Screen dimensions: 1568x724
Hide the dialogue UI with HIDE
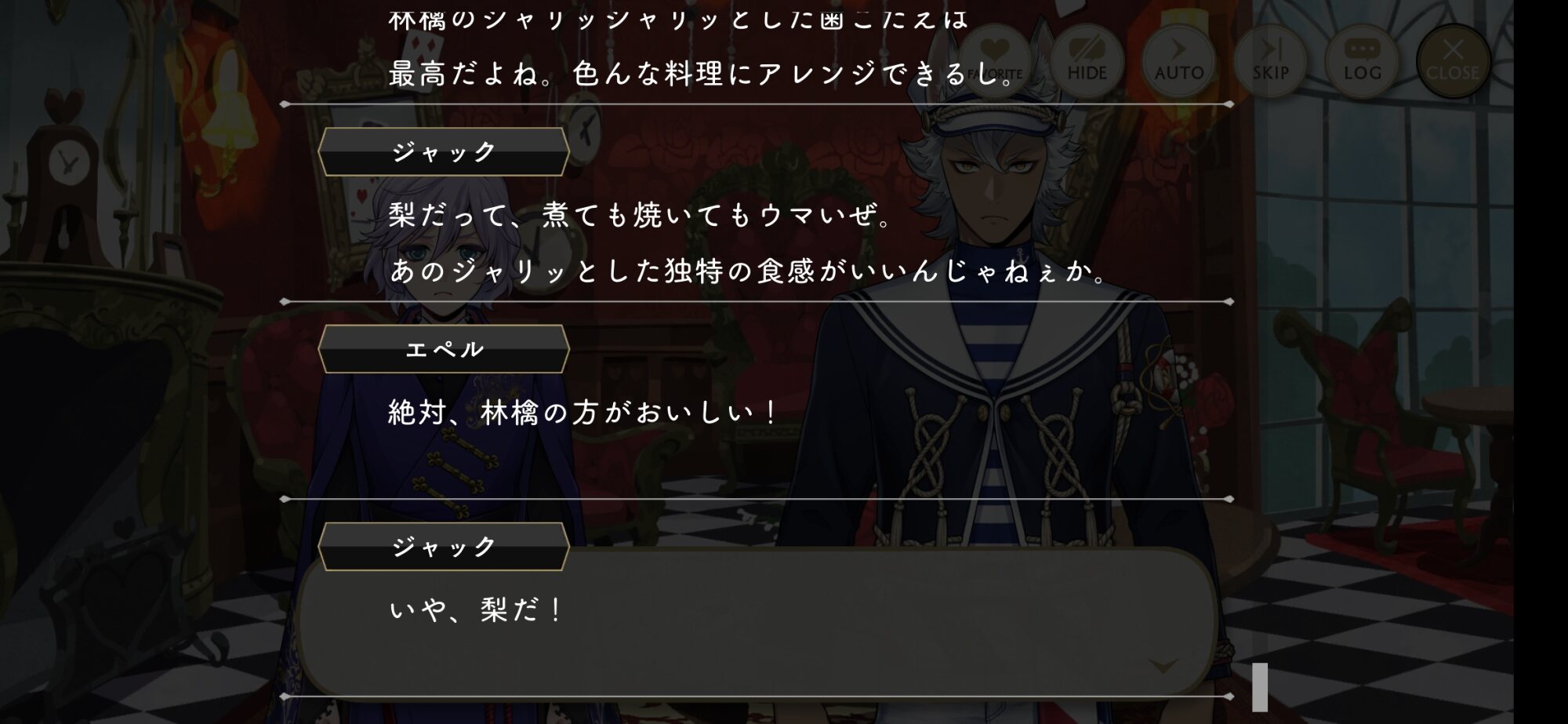pyautogui.click(x=1087, y=60)
